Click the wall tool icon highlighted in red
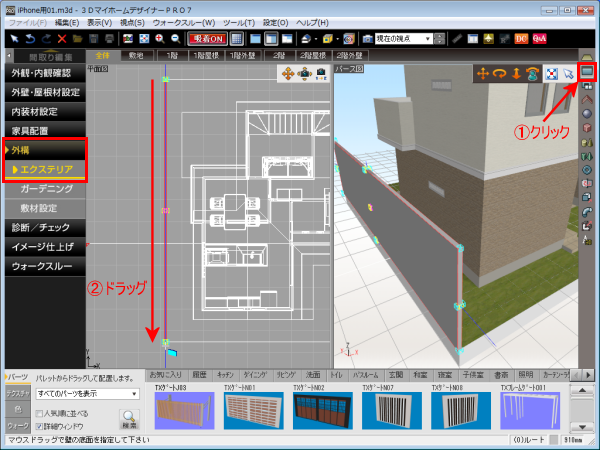The width and height of the screenshot is (600, 450). 588,72
